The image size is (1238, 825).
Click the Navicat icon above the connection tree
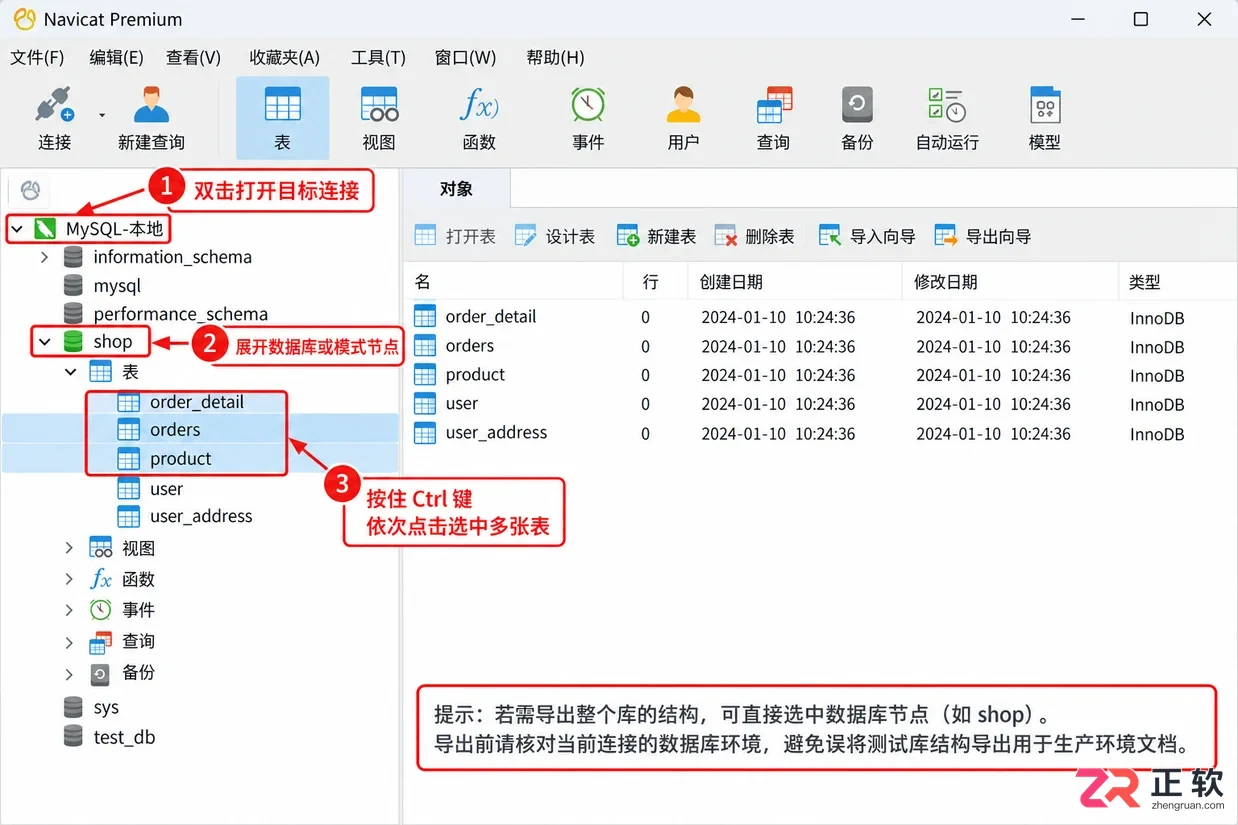(x=30, y=190)
